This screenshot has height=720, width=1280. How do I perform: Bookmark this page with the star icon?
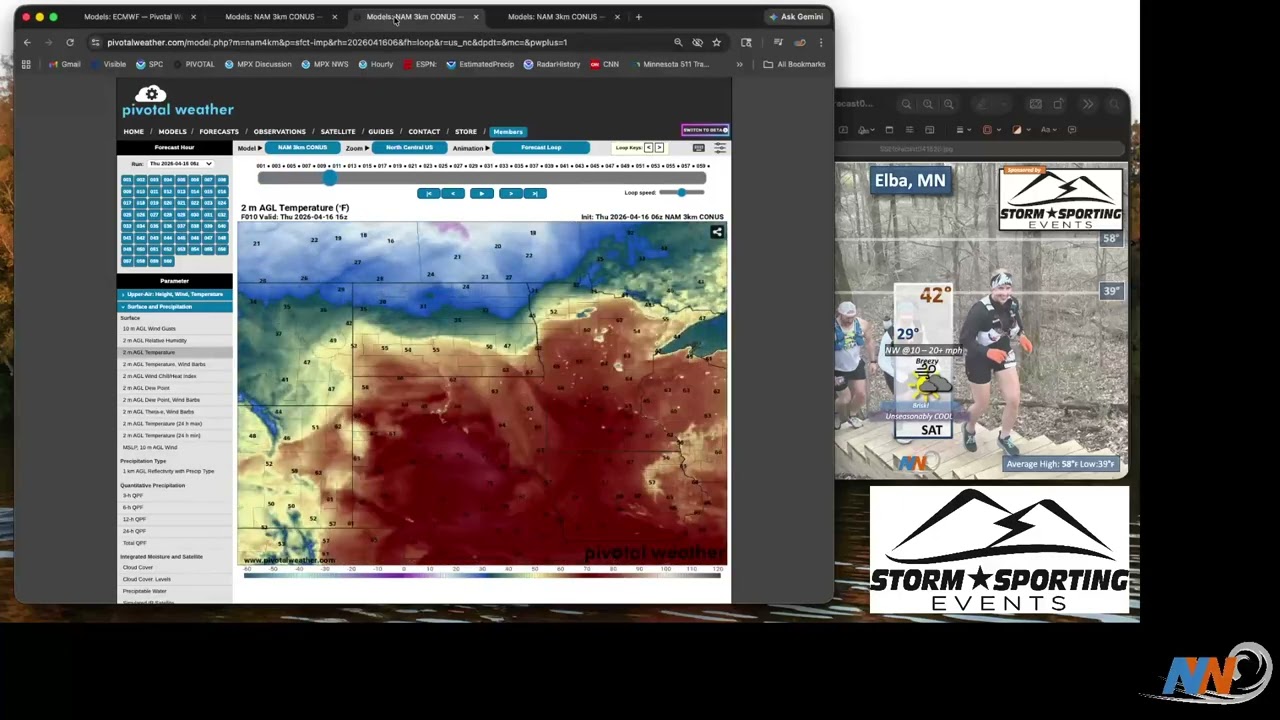[716, 43]
